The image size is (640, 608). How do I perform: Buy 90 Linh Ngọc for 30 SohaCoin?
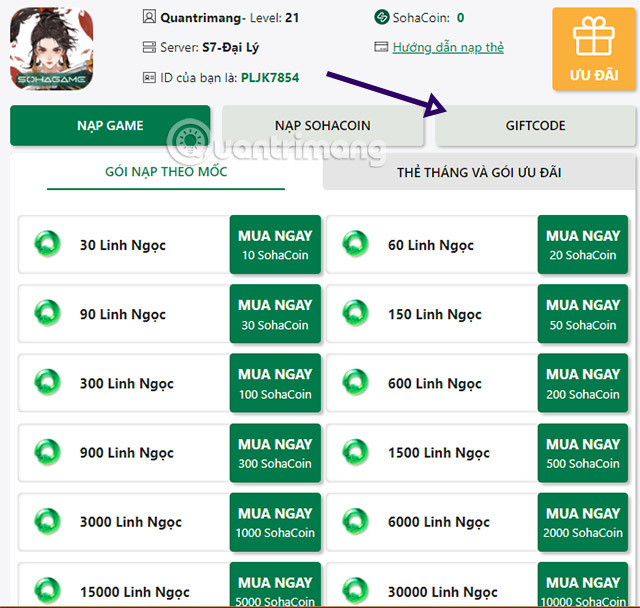(275, 314)
